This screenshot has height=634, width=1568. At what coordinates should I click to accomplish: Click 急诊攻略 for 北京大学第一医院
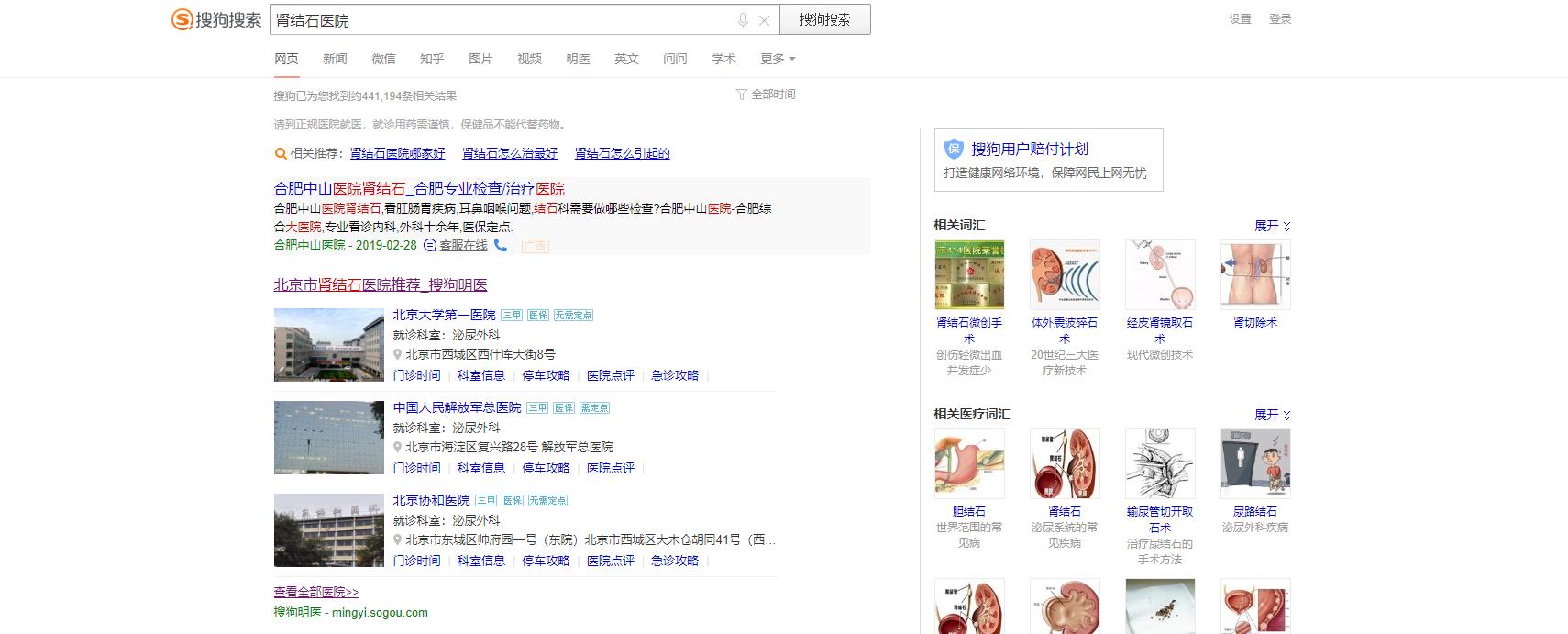click(x=675, y=375)
